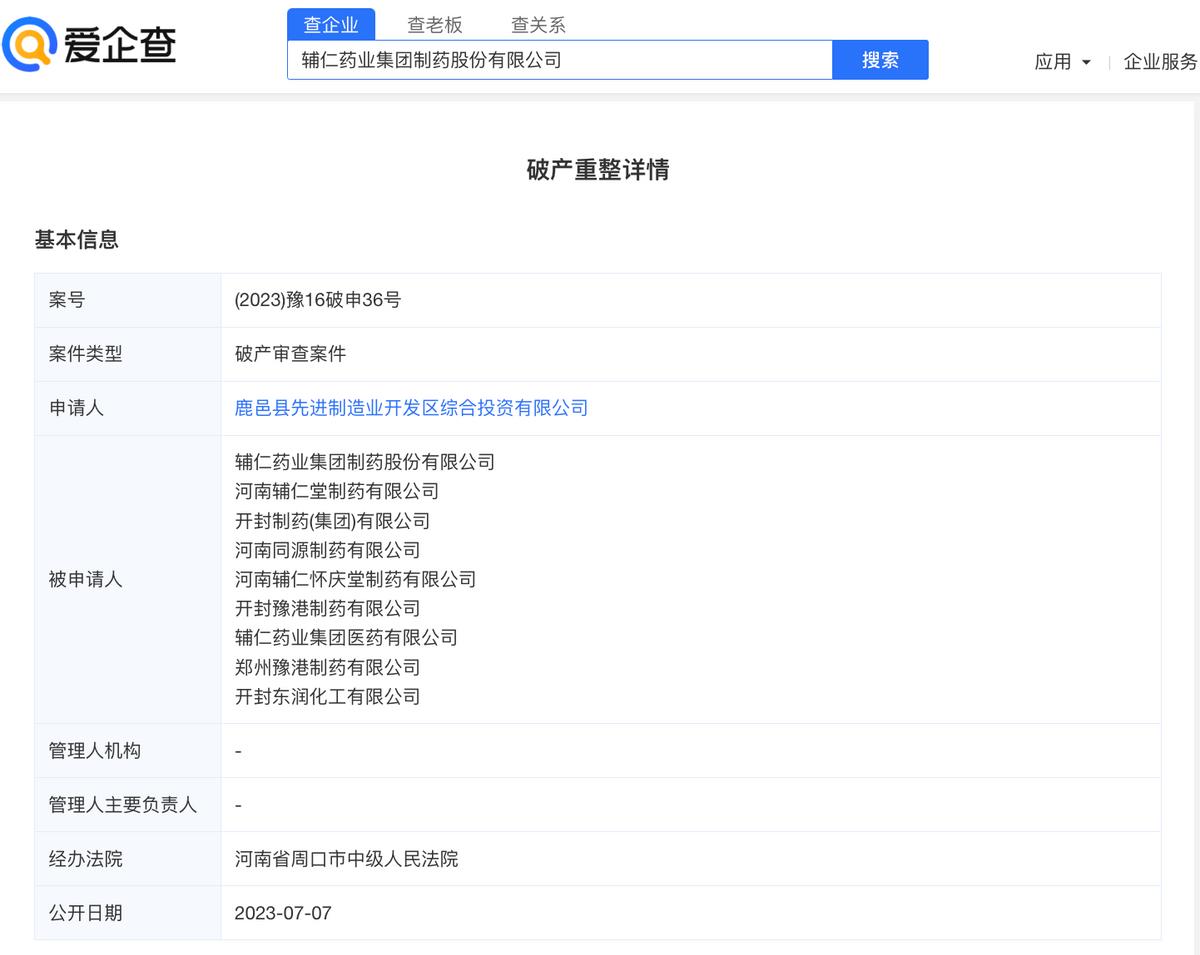Click the 破产重整详情 page heading
This screenshot has height=955, width=1200.
click(x=598, y=170)
